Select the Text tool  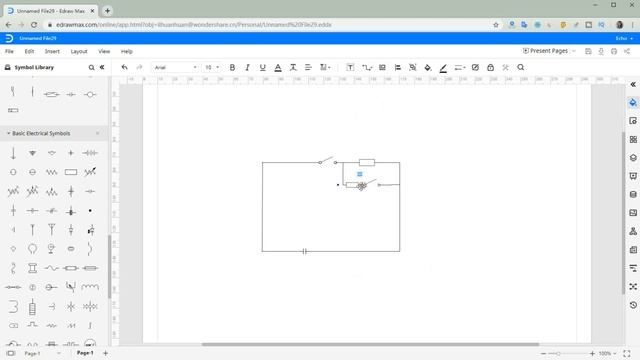(350, 67)
